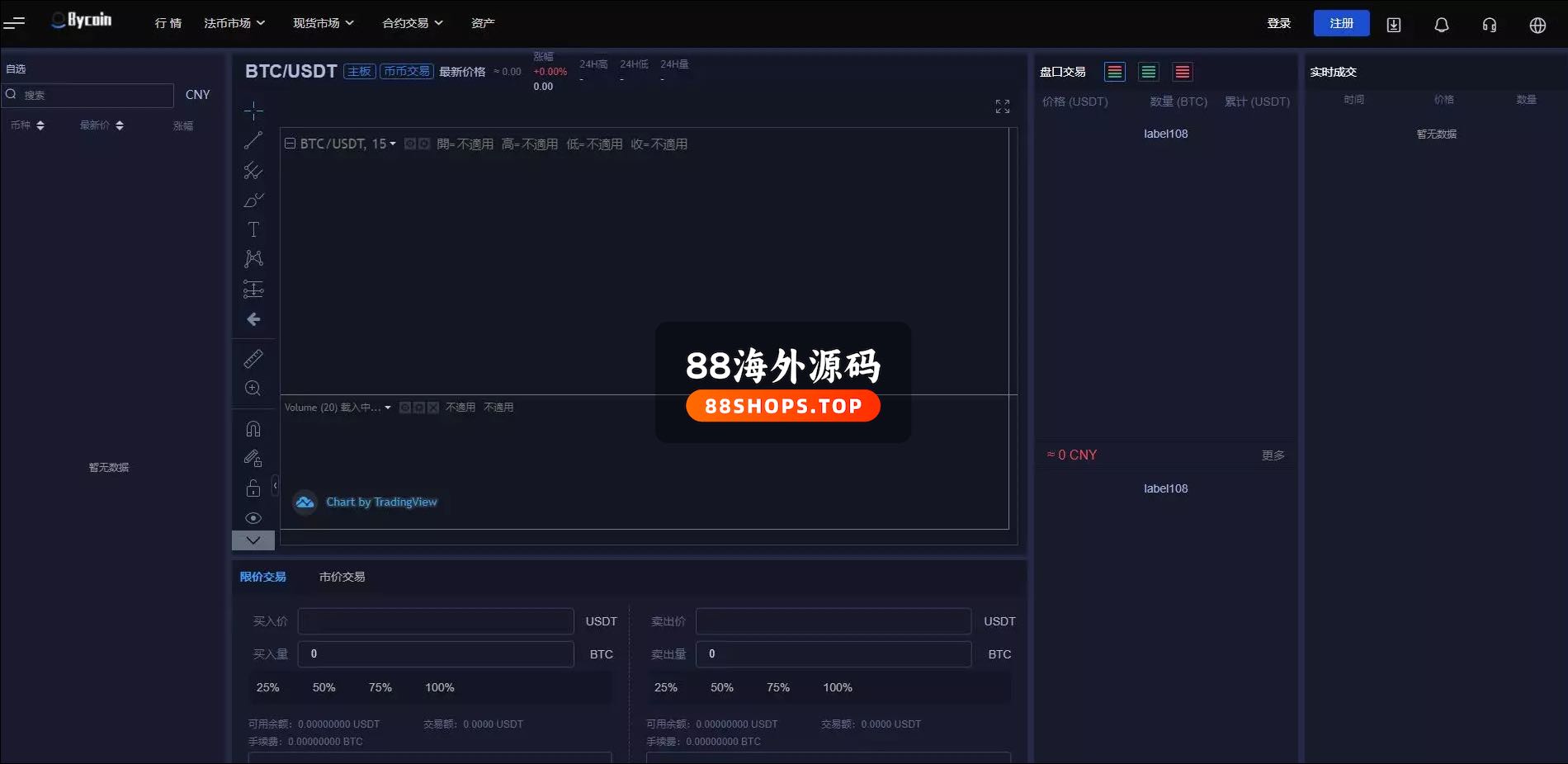Toggle lock all drawing tools
Image resolution: width=1568 pixels, height=764 pixels.
coord(253,488)
